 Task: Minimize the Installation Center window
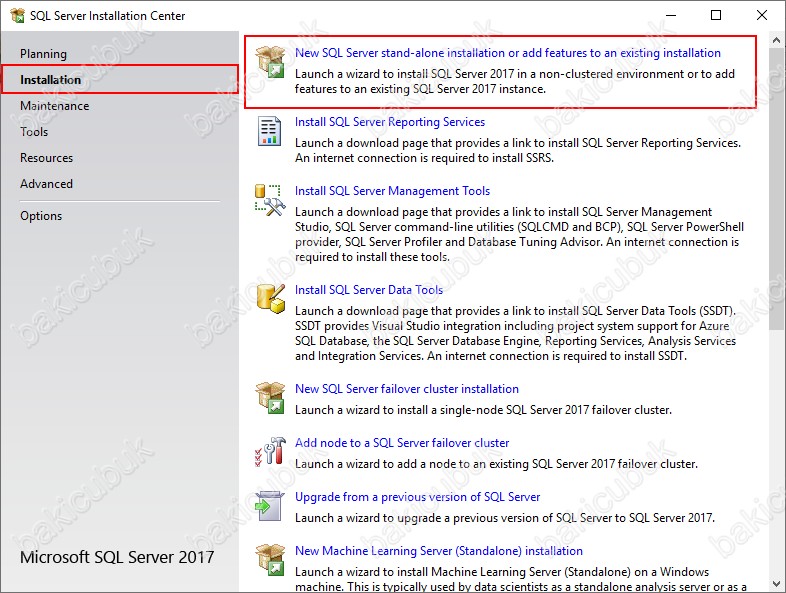(x=671, y=15)
